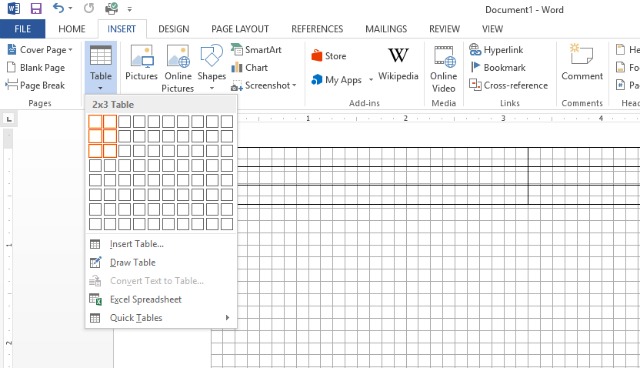640x368 pixels.
Task: Click the Word application icon in title bar
Action: click(x=13, y=8)
